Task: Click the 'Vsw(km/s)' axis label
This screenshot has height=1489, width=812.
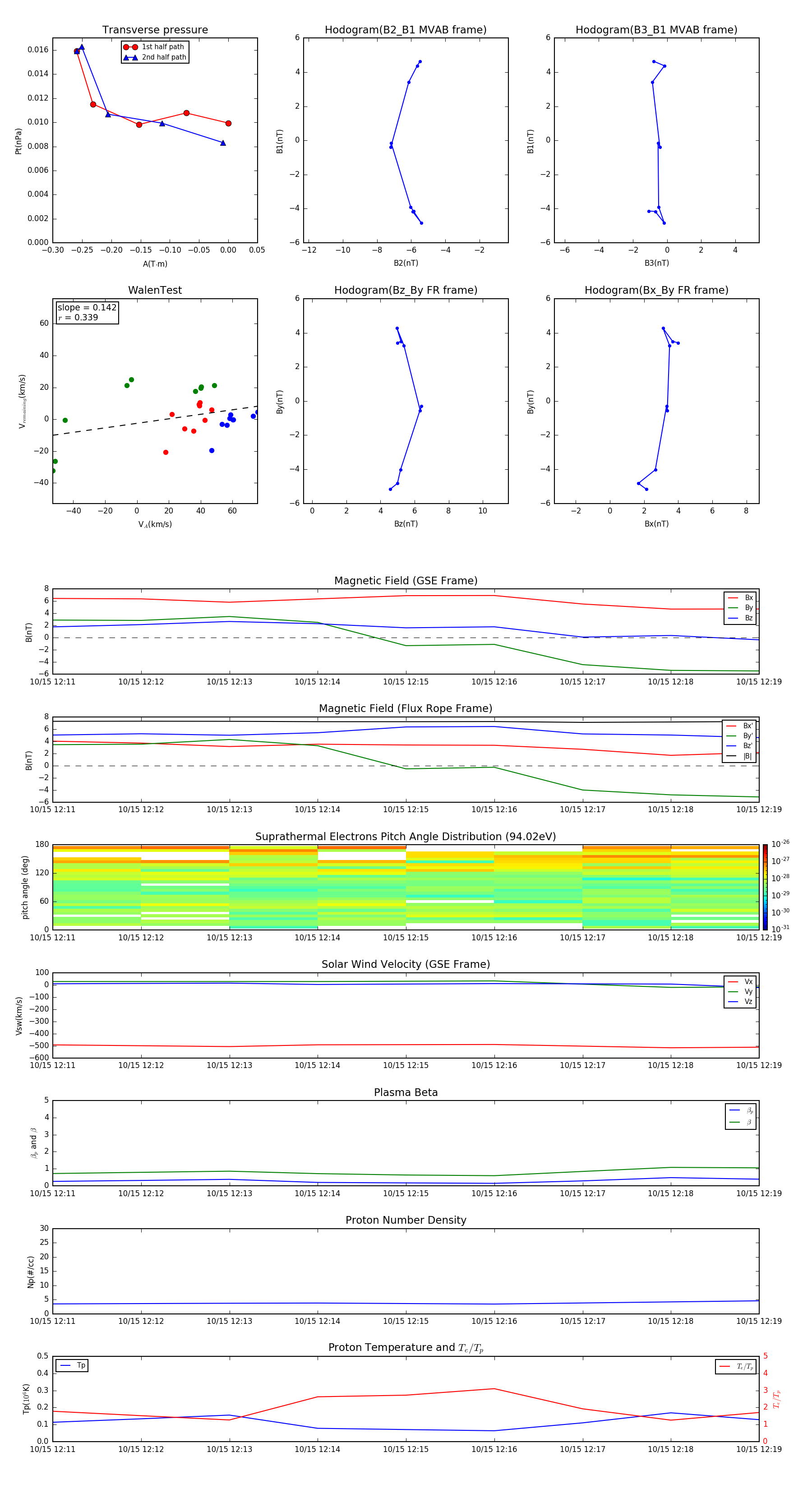Action: point(19,1015)
